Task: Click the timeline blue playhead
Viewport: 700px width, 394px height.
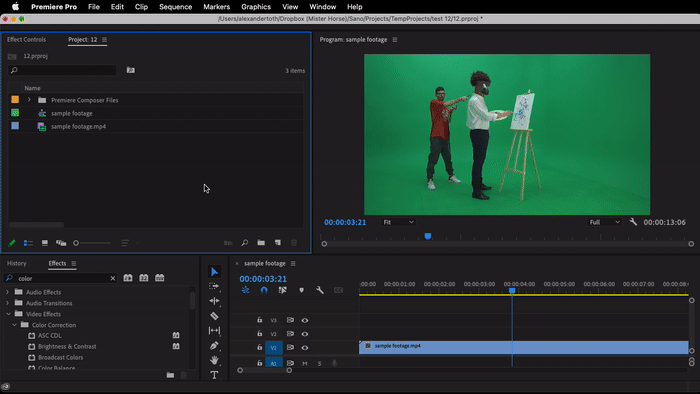Action: tap(512, 291)
